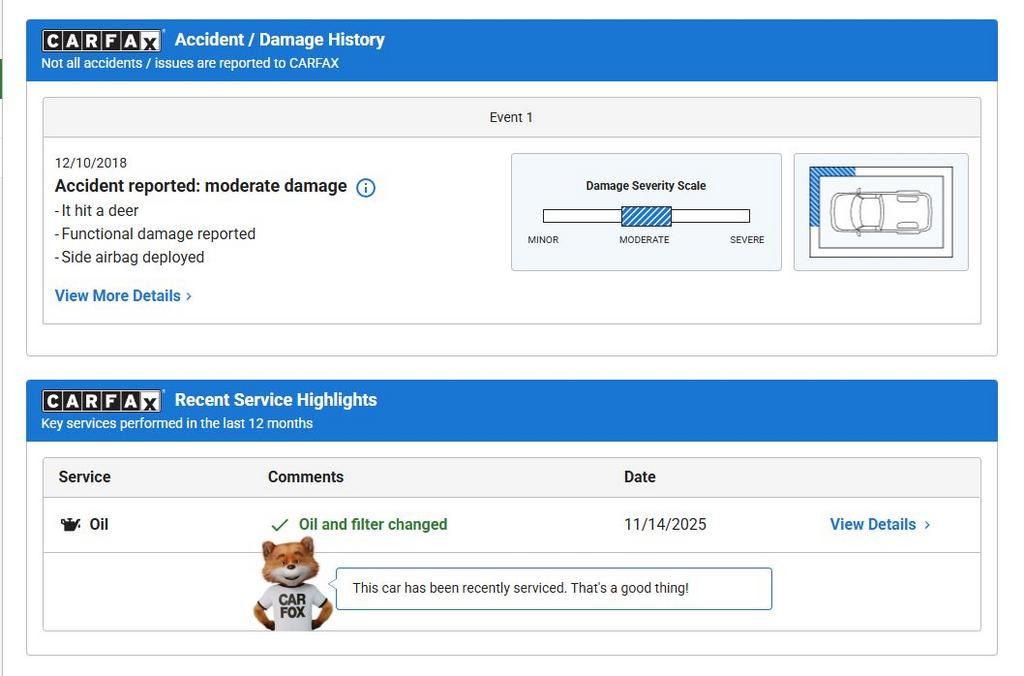Click the striped Moderate segment on severity scale
Screen dimensions: 1024x676
click(646, 216)
